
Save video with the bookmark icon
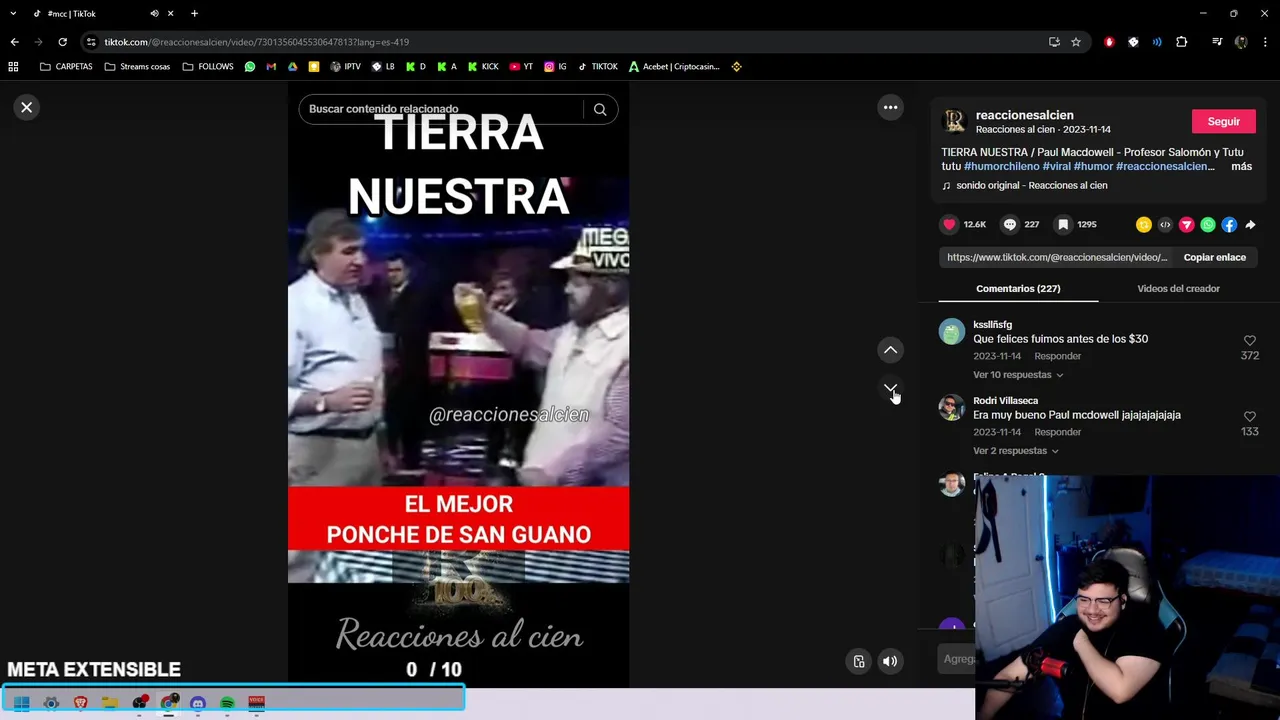tap(1063, 225)
